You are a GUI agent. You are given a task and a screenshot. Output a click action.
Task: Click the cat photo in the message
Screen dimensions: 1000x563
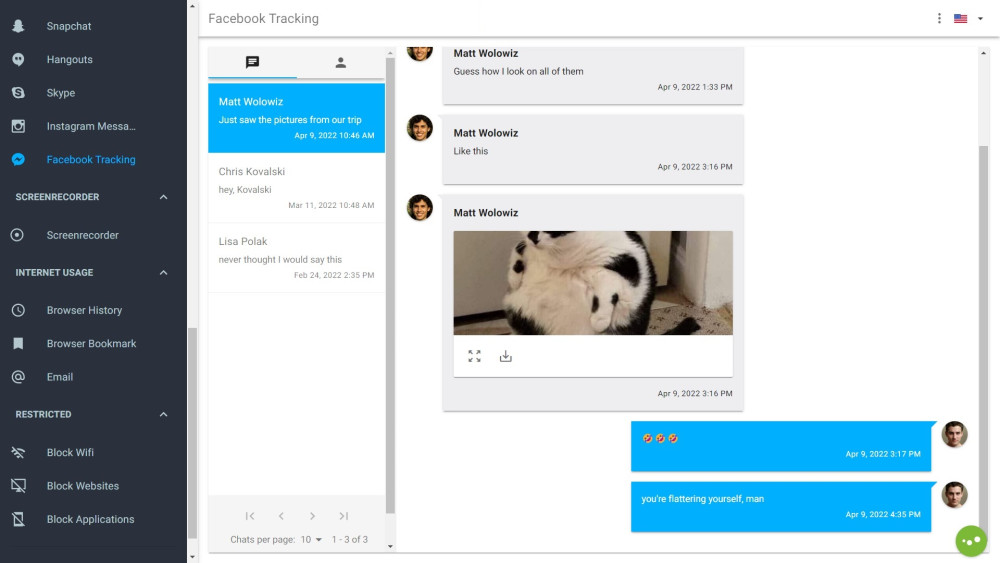592,283
